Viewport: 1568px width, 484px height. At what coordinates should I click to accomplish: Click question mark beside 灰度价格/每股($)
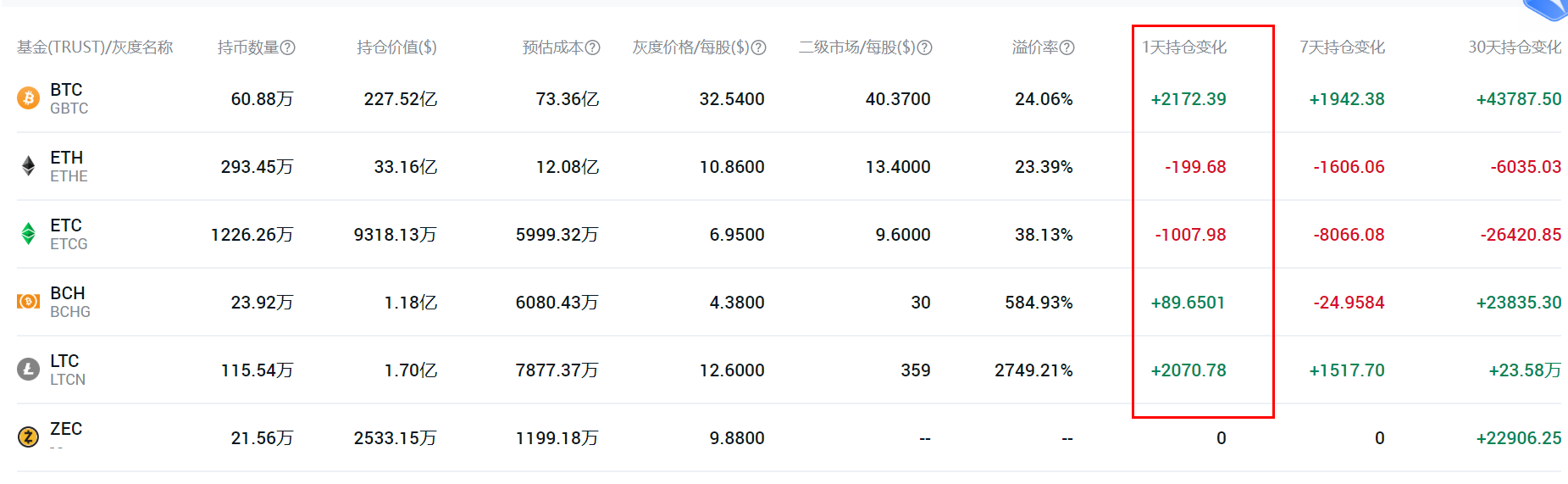759,47
